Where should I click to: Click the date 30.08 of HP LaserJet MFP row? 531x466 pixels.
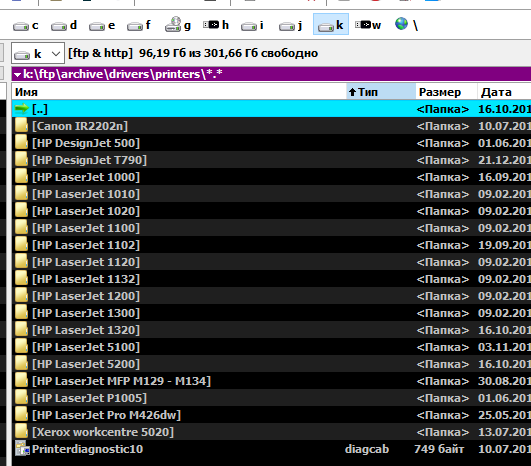tap(504, 381)
